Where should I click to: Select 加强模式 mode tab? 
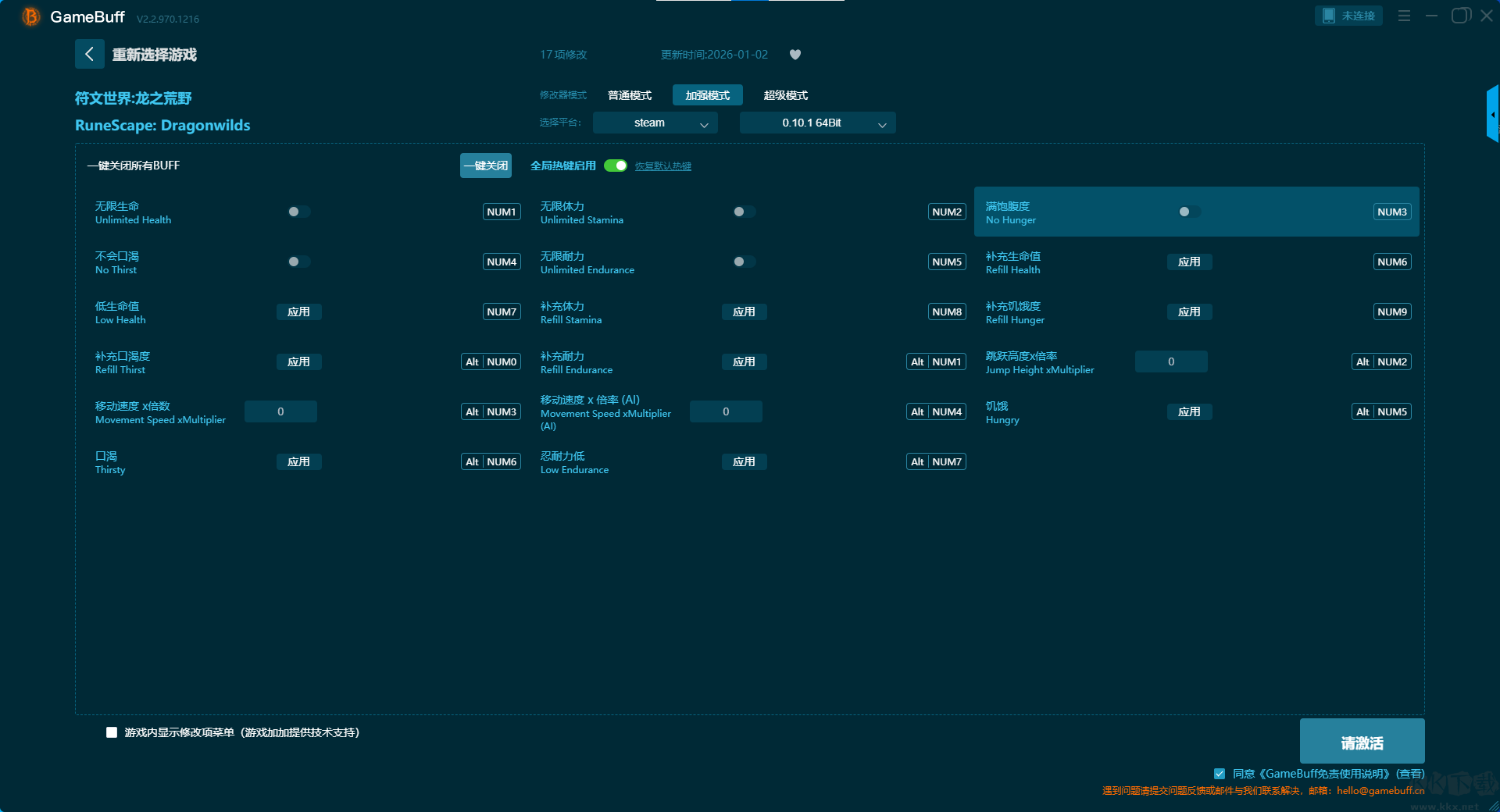[x=708, y=95]
